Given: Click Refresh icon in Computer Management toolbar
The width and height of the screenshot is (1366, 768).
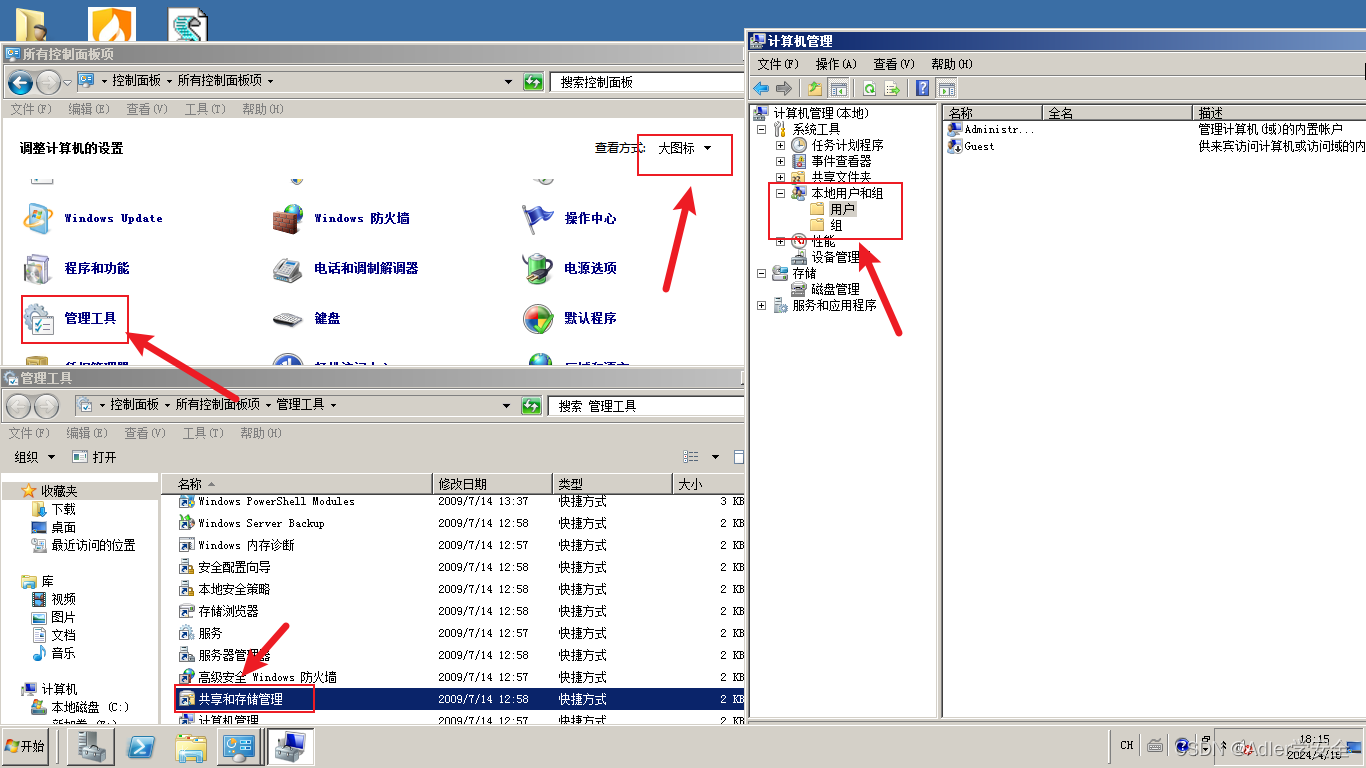Looking at the screenshot, I should pyautogui.click(x=870, y=88).
